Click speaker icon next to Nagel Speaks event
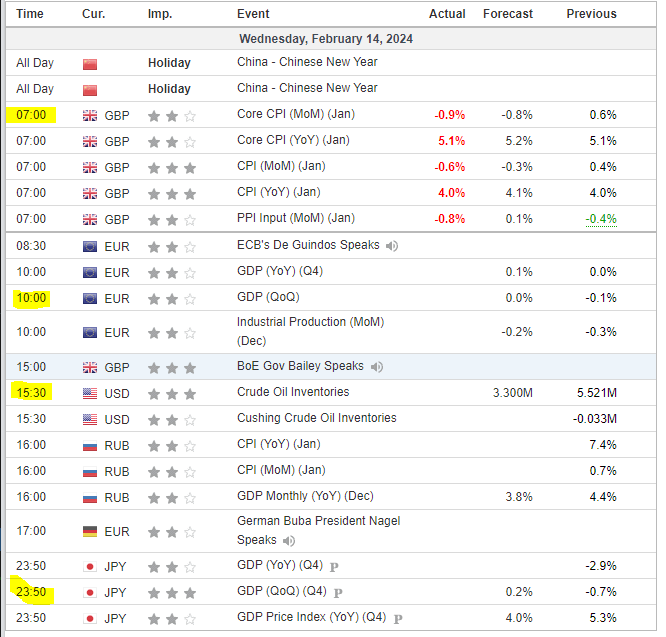 (x=289, y=541)
